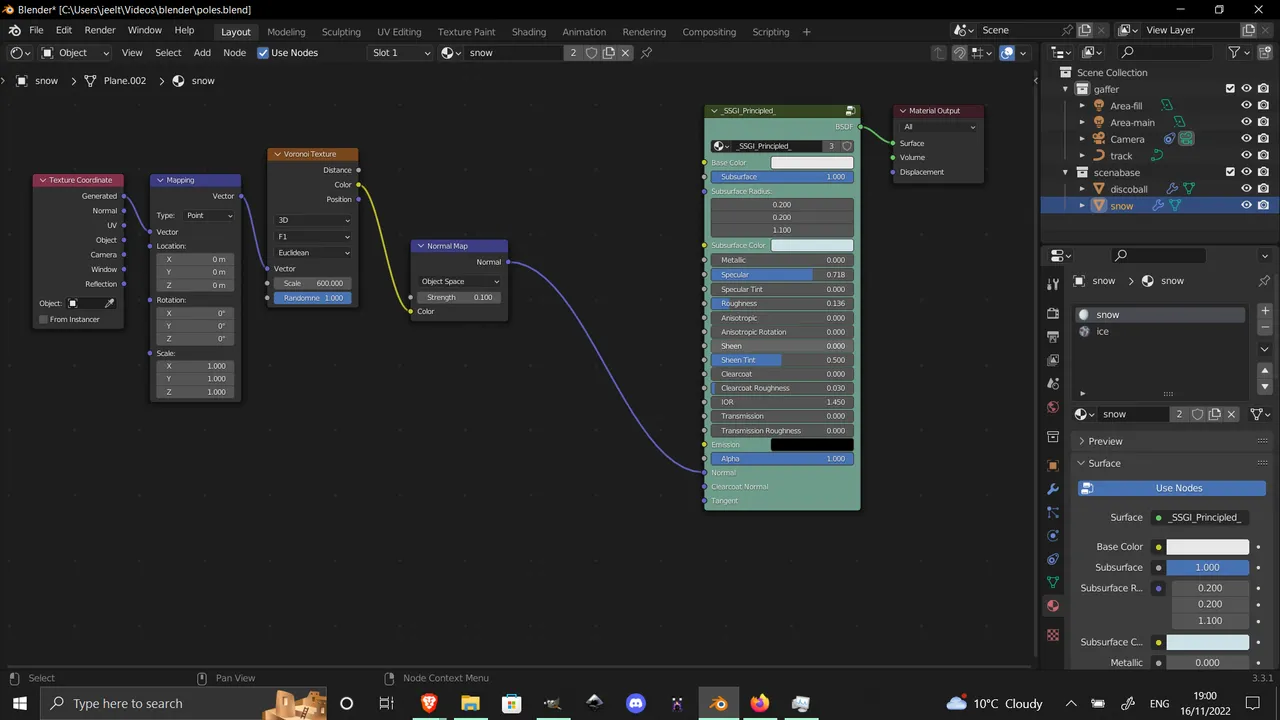The width and height of the screenshot is (1280, 720).
Task: Open Voronoi F1 feature dropdown
Action: 313,237
